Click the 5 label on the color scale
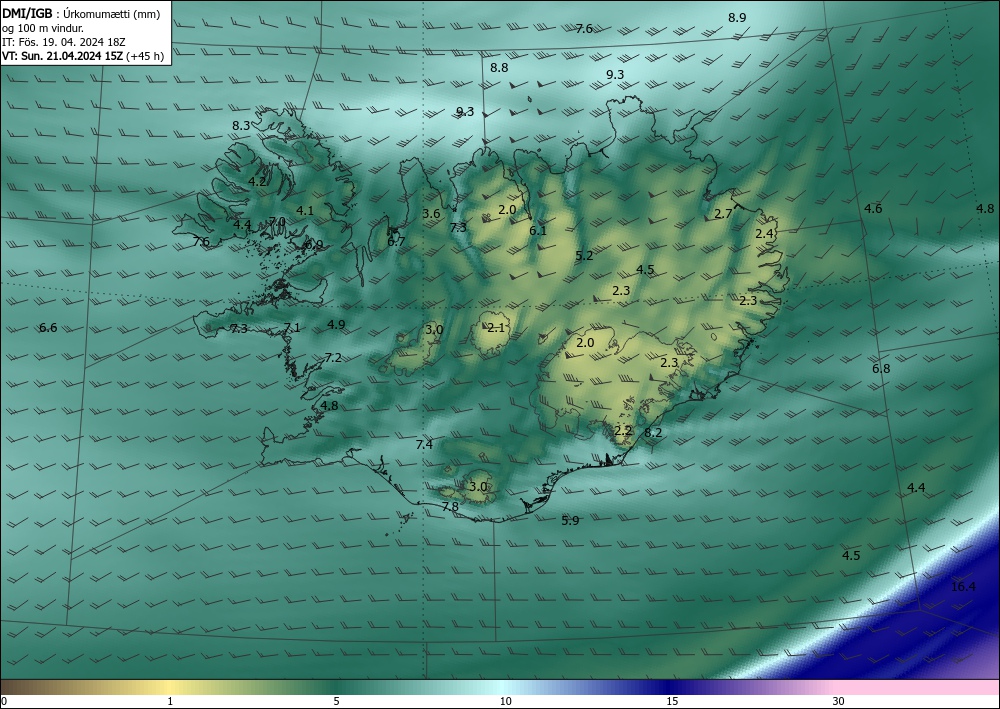This screenshot has width=1000, height=709. point(336,701)
